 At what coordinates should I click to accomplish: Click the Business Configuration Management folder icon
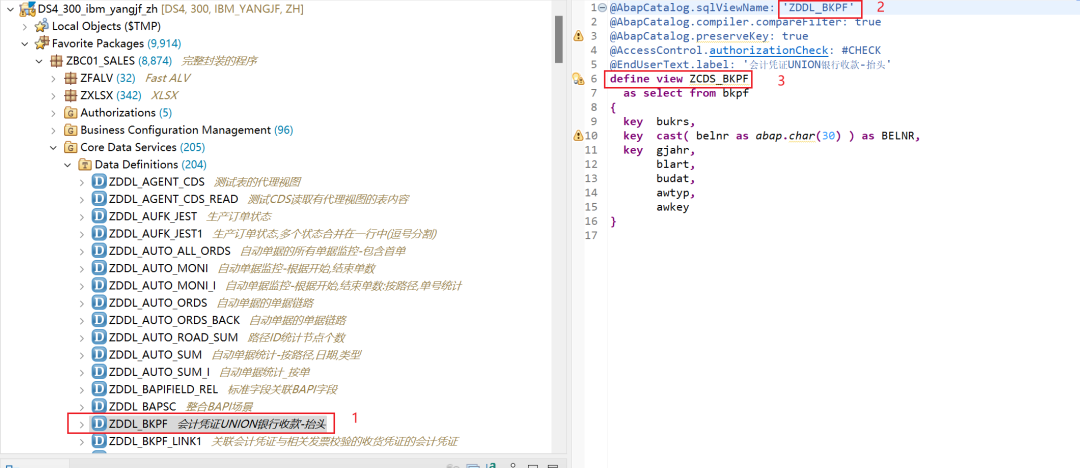[x=70, y=130]
